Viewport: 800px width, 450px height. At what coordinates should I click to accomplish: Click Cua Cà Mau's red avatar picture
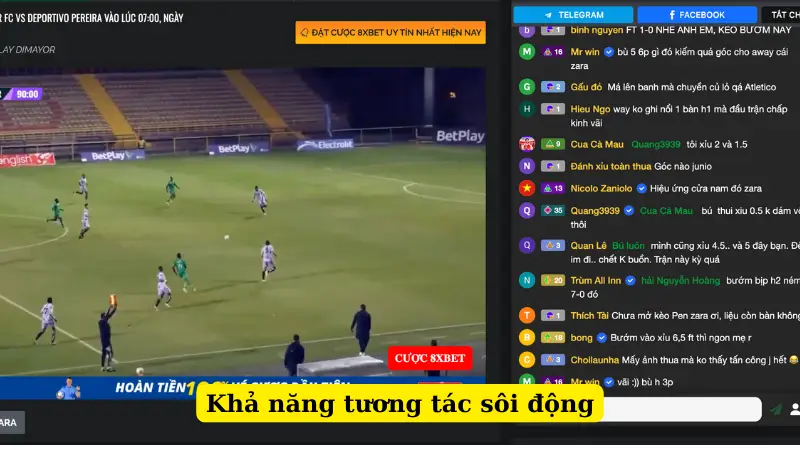pos(527,144)
